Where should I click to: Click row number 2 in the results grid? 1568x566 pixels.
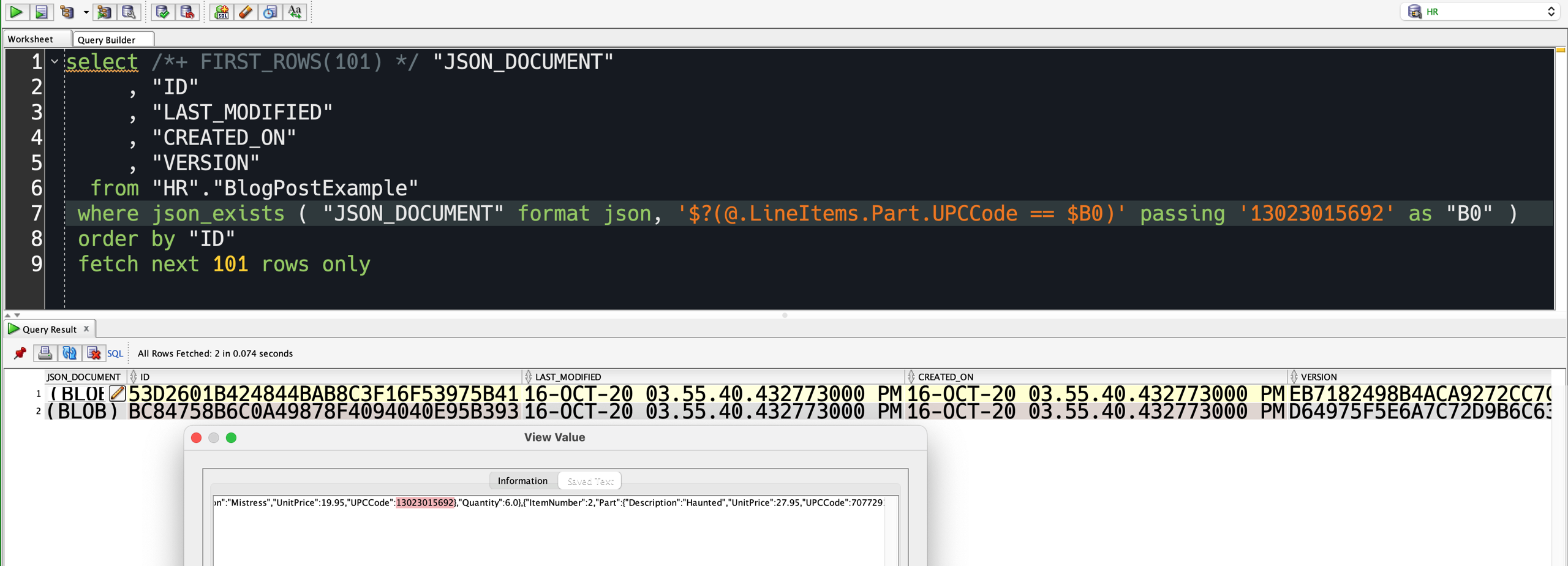[x=38, y=411]
